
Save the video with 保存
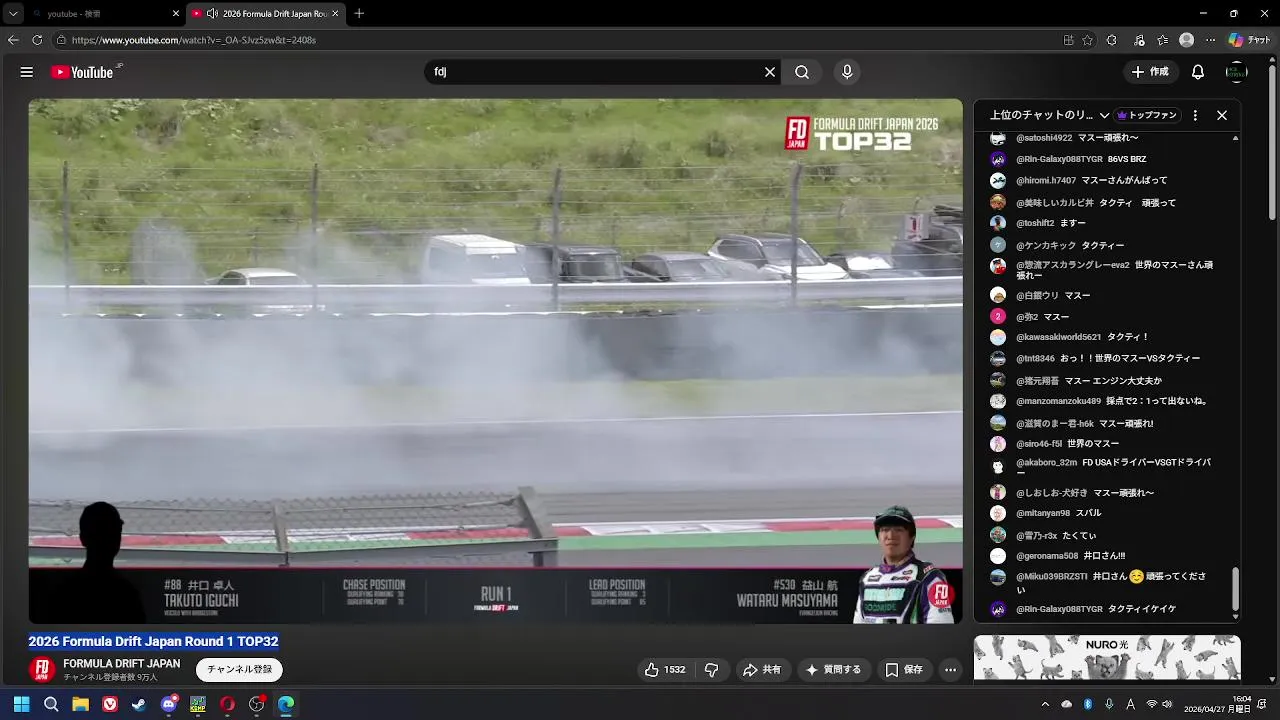point(904,670)
